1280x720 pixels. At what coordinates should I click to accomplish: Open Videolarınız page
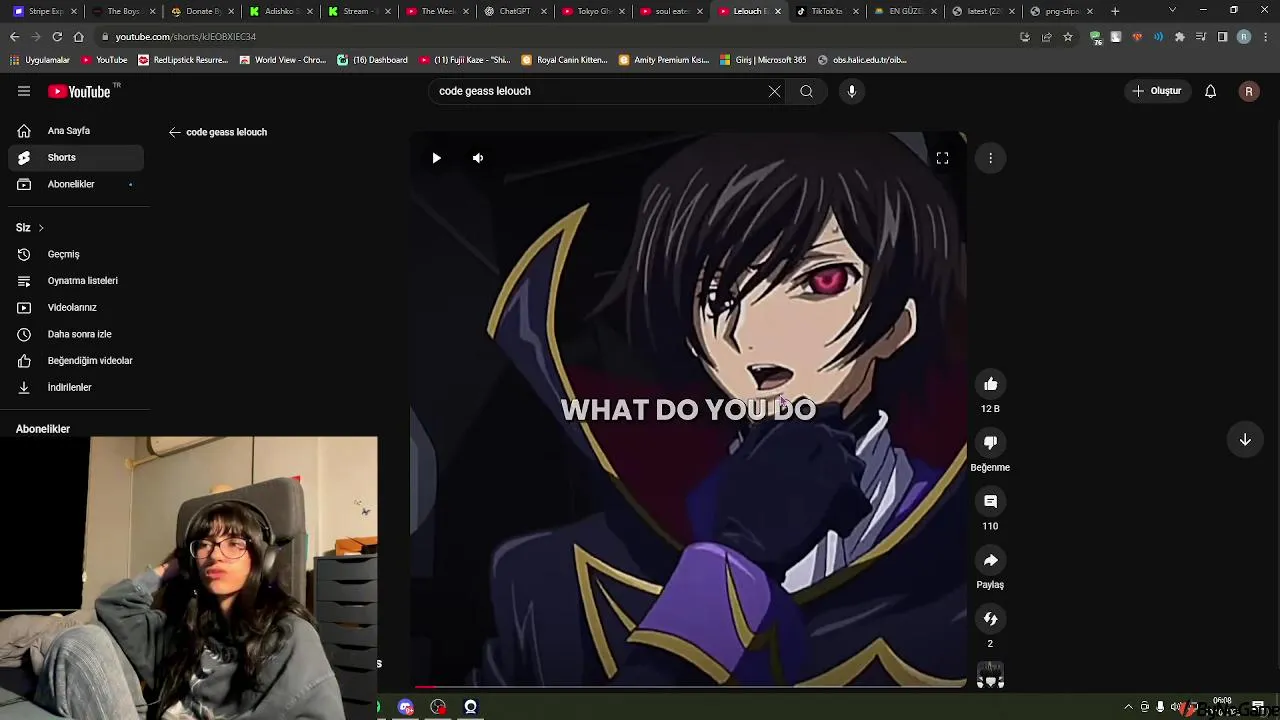pos(76,307)
